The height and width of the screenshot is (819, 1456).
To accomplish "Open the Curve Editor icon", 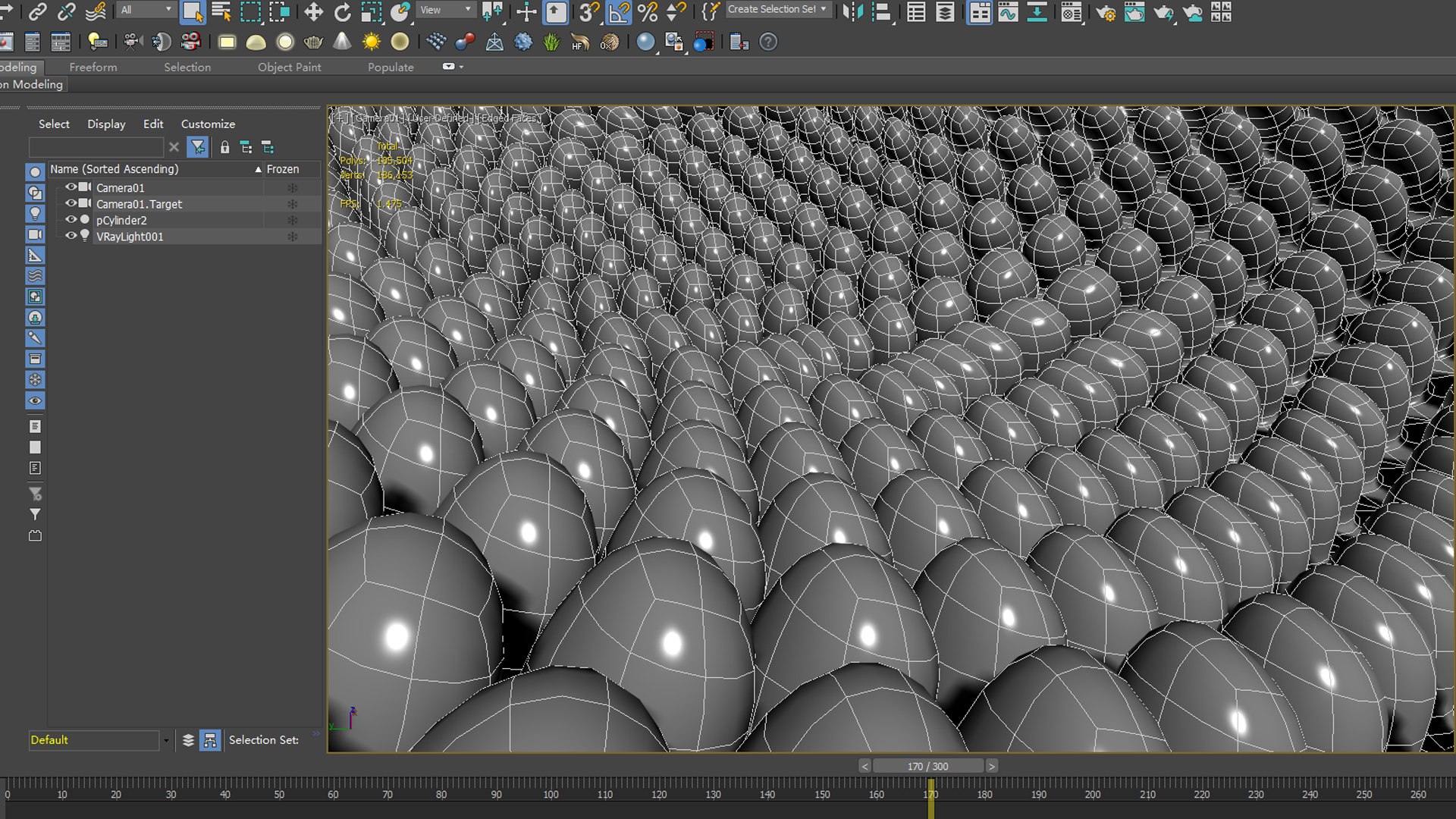I will tap(1008, 11).
